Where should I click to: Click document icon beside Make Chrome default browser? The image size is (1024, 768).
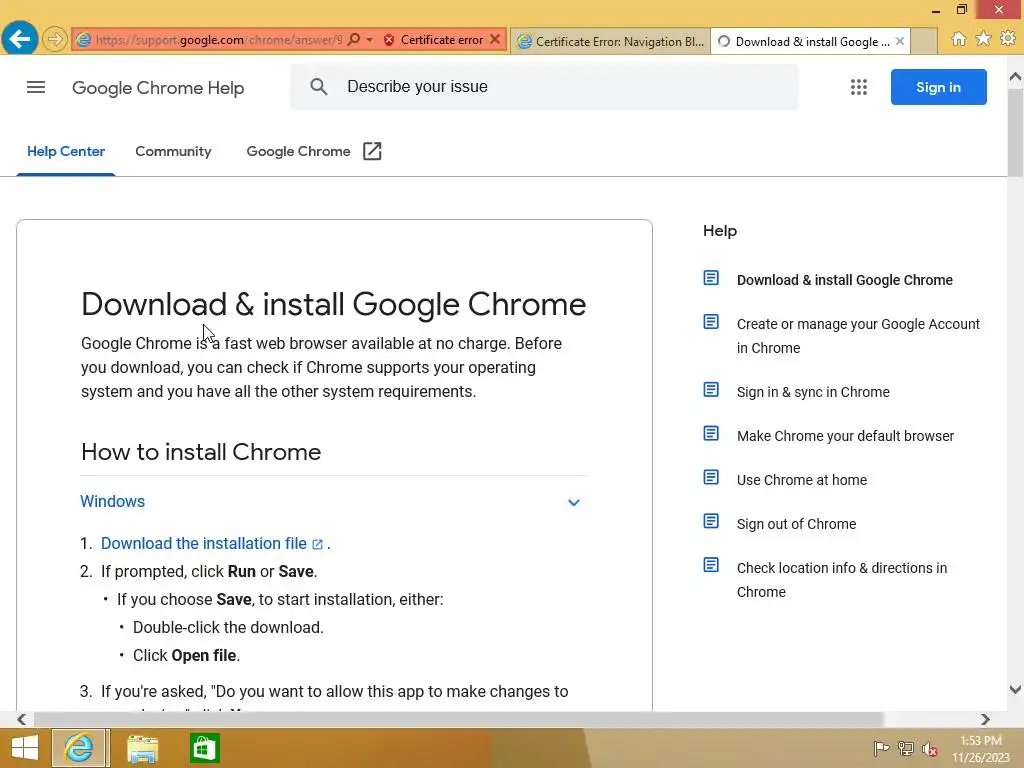coord(711,434)
